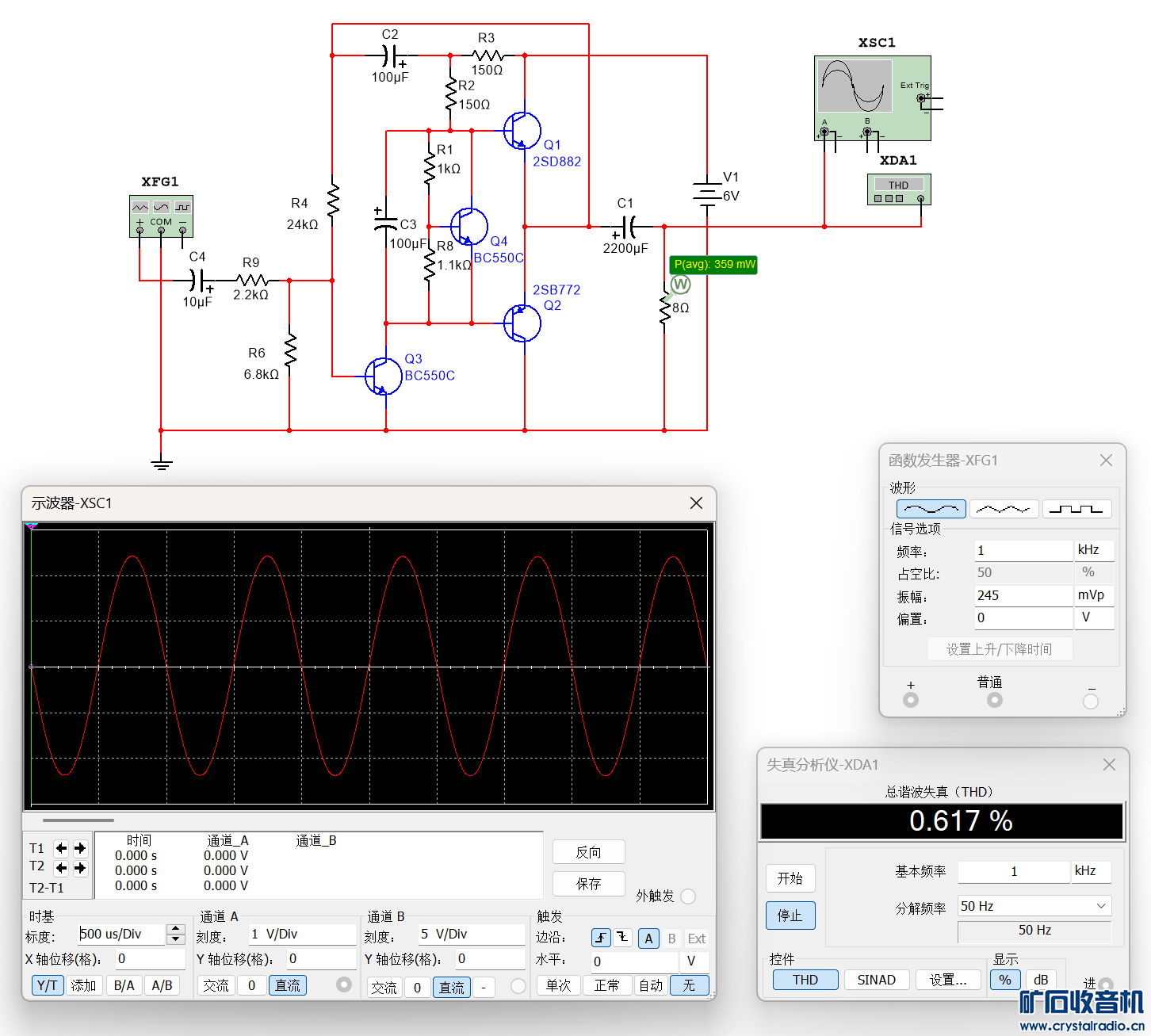Choose rising edge trigger icon
Screen dimensions: 1151x1036
[601, 939]
